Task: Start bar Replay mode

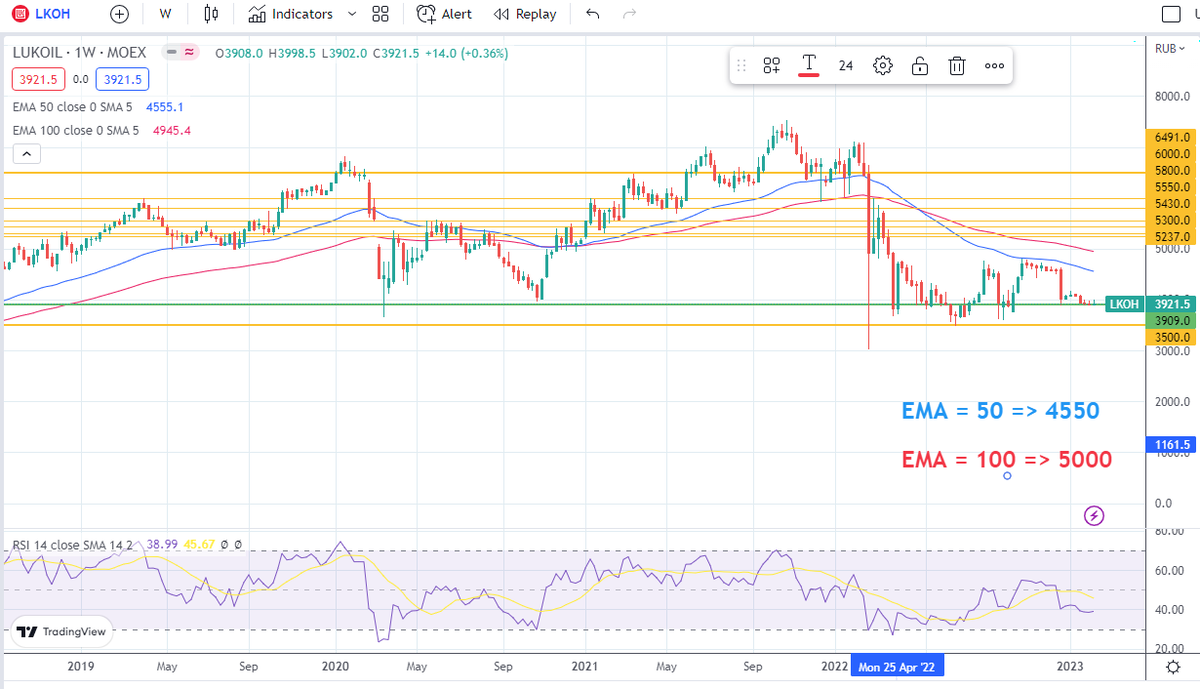Action: 522,14
